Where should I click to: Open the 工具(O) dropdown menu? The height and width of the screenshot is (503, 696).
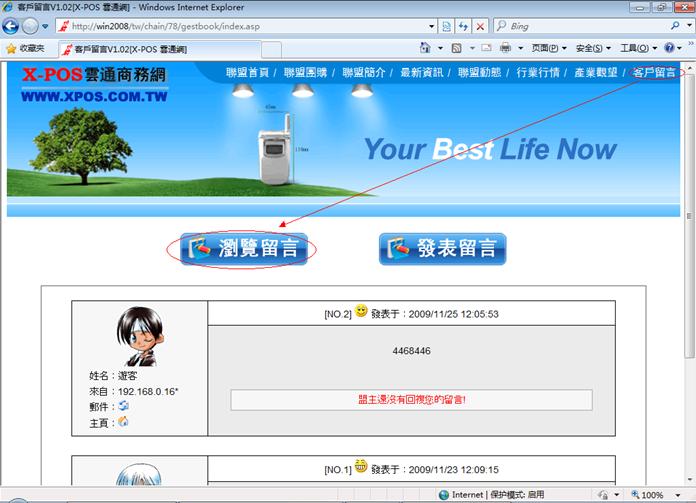point(638,48)
